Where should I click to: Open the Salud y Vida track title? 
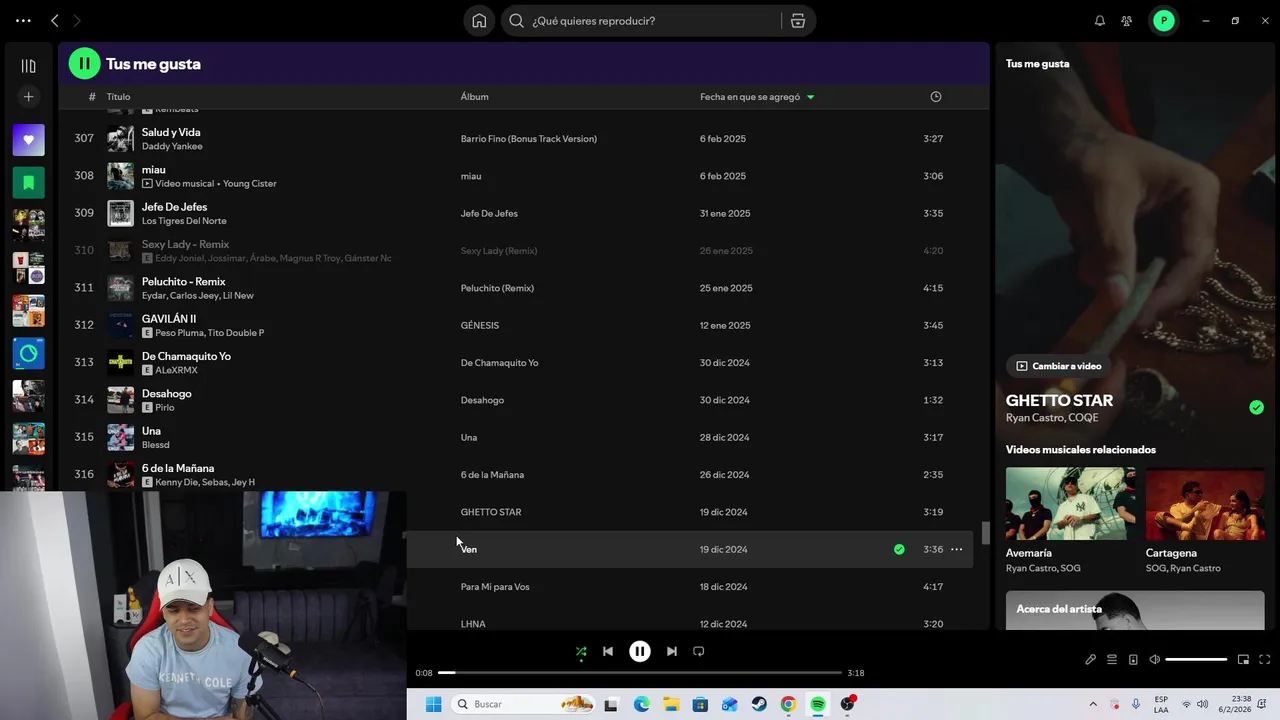click(171, 132)
